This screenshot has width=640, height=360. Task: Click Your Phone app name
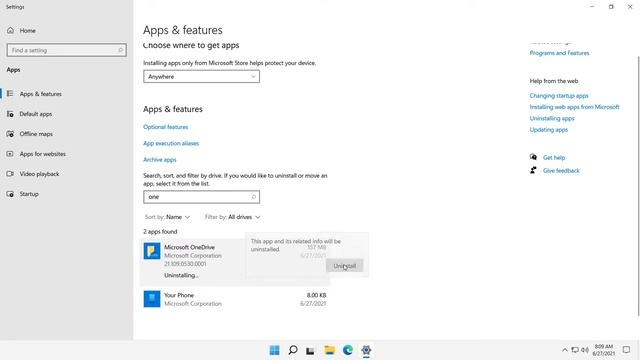(x=179, y=295)
